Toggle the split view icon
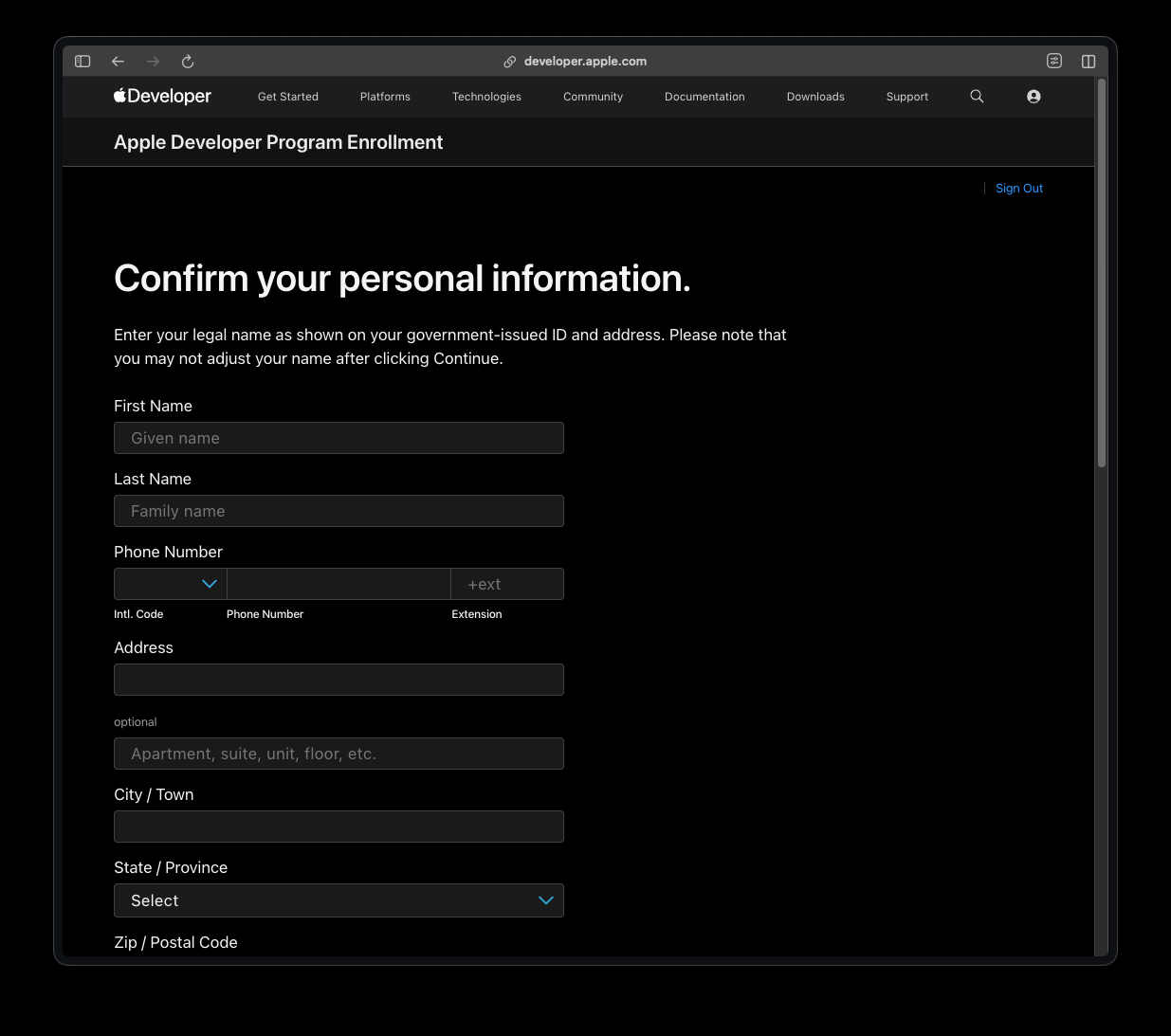1171x1036 pixels. (x=1089, y=61)
